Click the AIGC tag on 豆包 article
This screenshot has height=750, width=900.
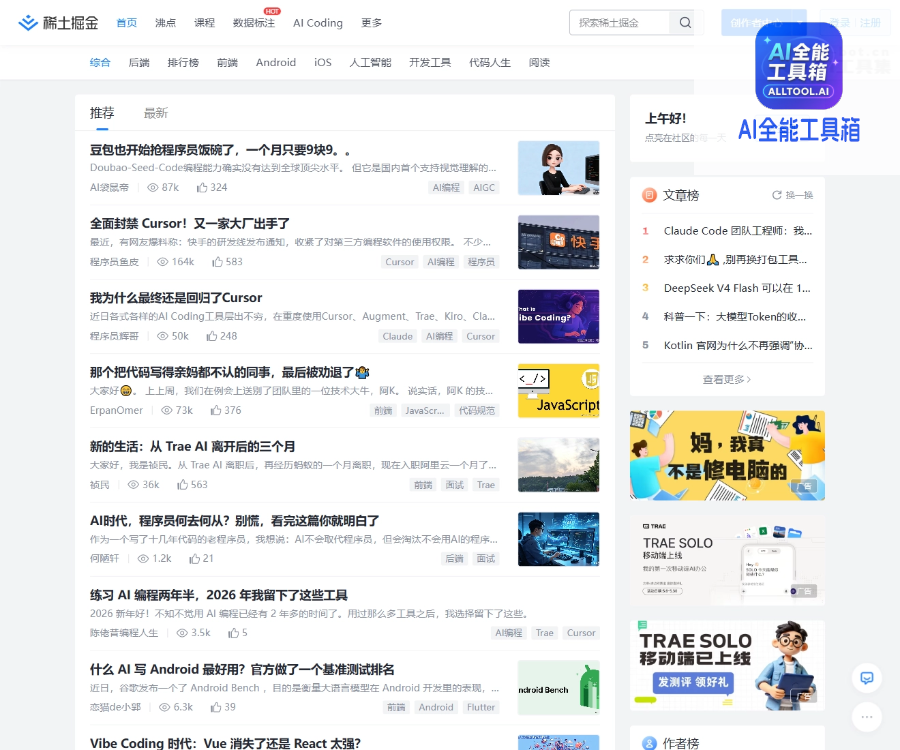click(484, 188)
